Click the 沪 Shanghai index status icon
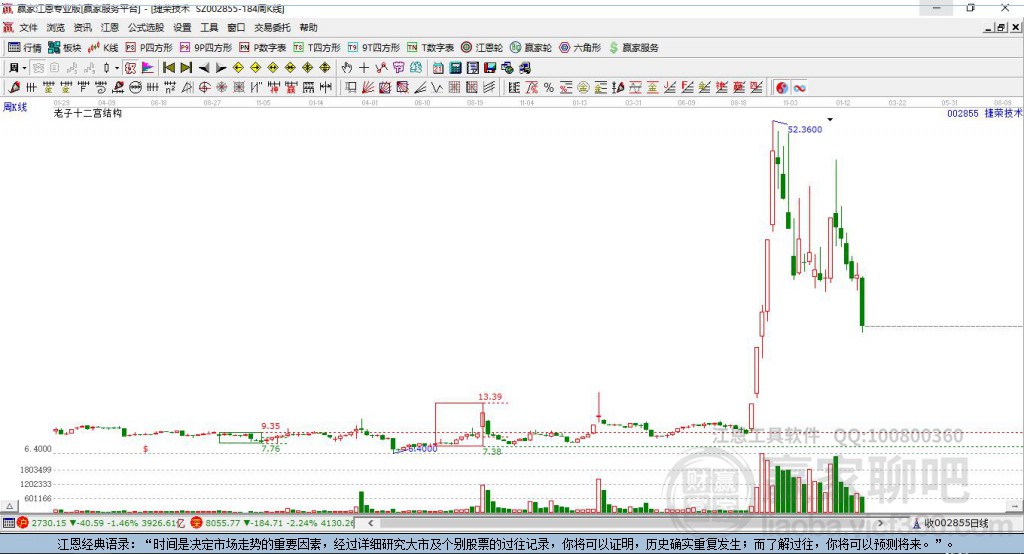This screenshot has width=1024, height=554. pyautogui.click(x=23, y=523)
